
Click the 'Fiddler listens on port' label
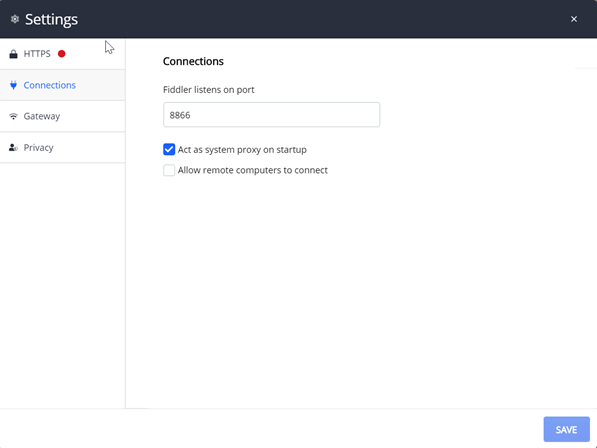pos(209,90)
